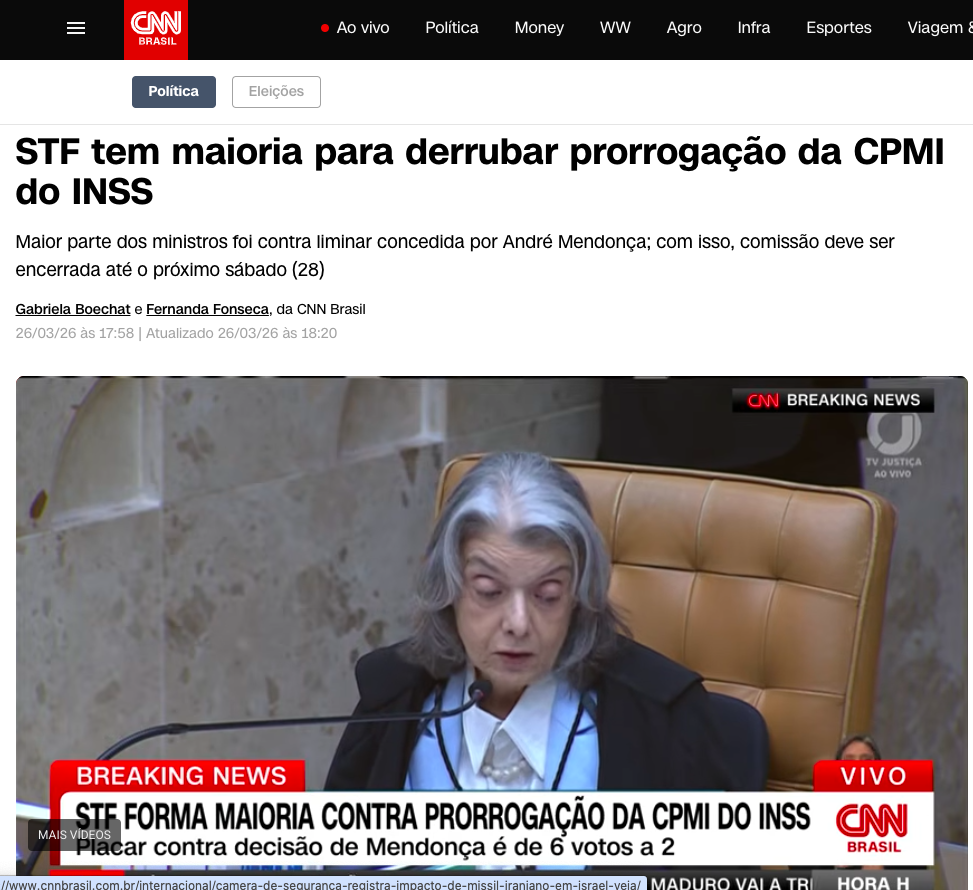The height and width of the screenshot is (890, 973).
Task: Click the CNN Brasil logo
Action: 156,30
